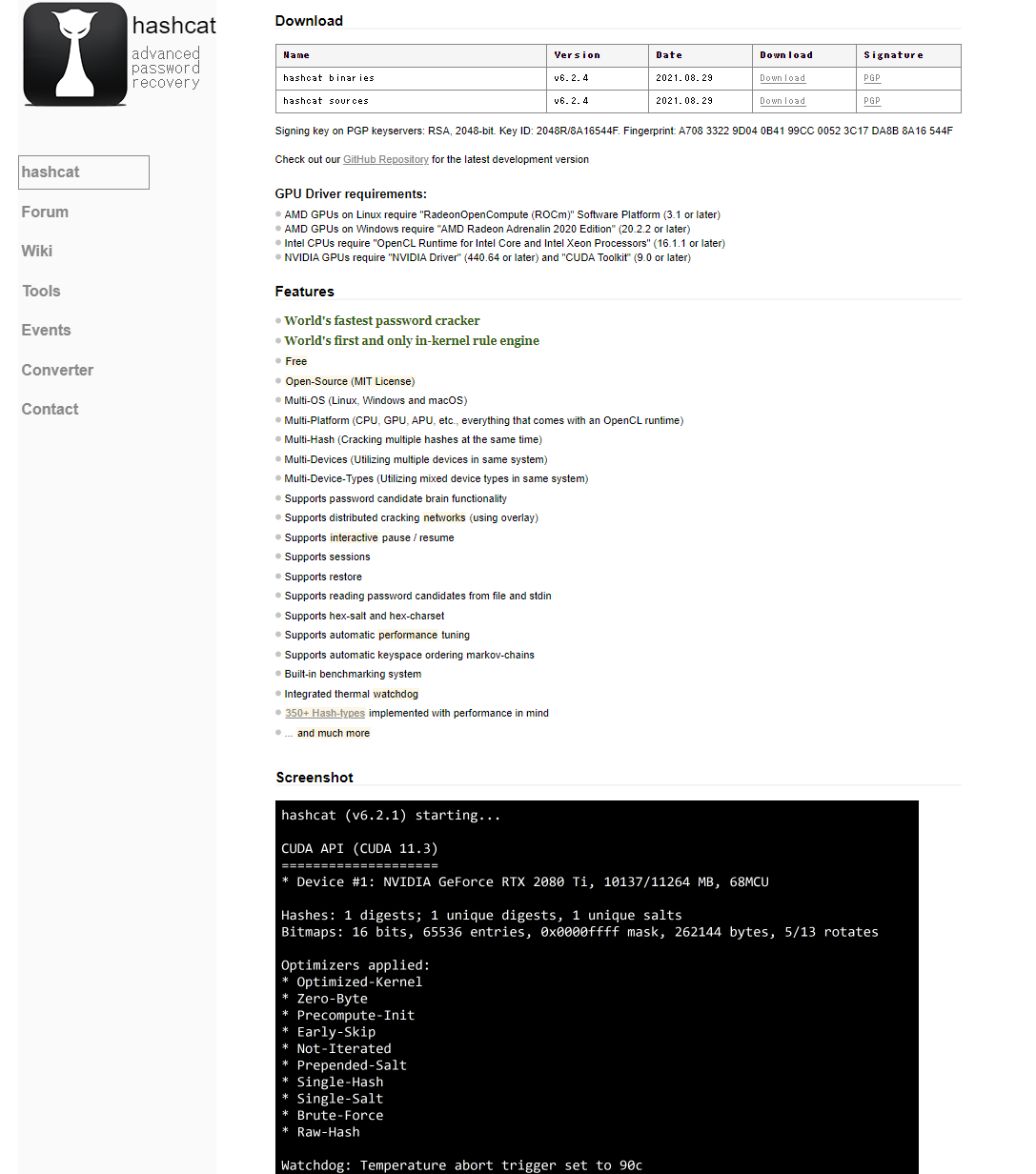This screenshot has height=1174, width=1036.
Task: Click 'Supports sessions' feature item
Action: (327, 557)
